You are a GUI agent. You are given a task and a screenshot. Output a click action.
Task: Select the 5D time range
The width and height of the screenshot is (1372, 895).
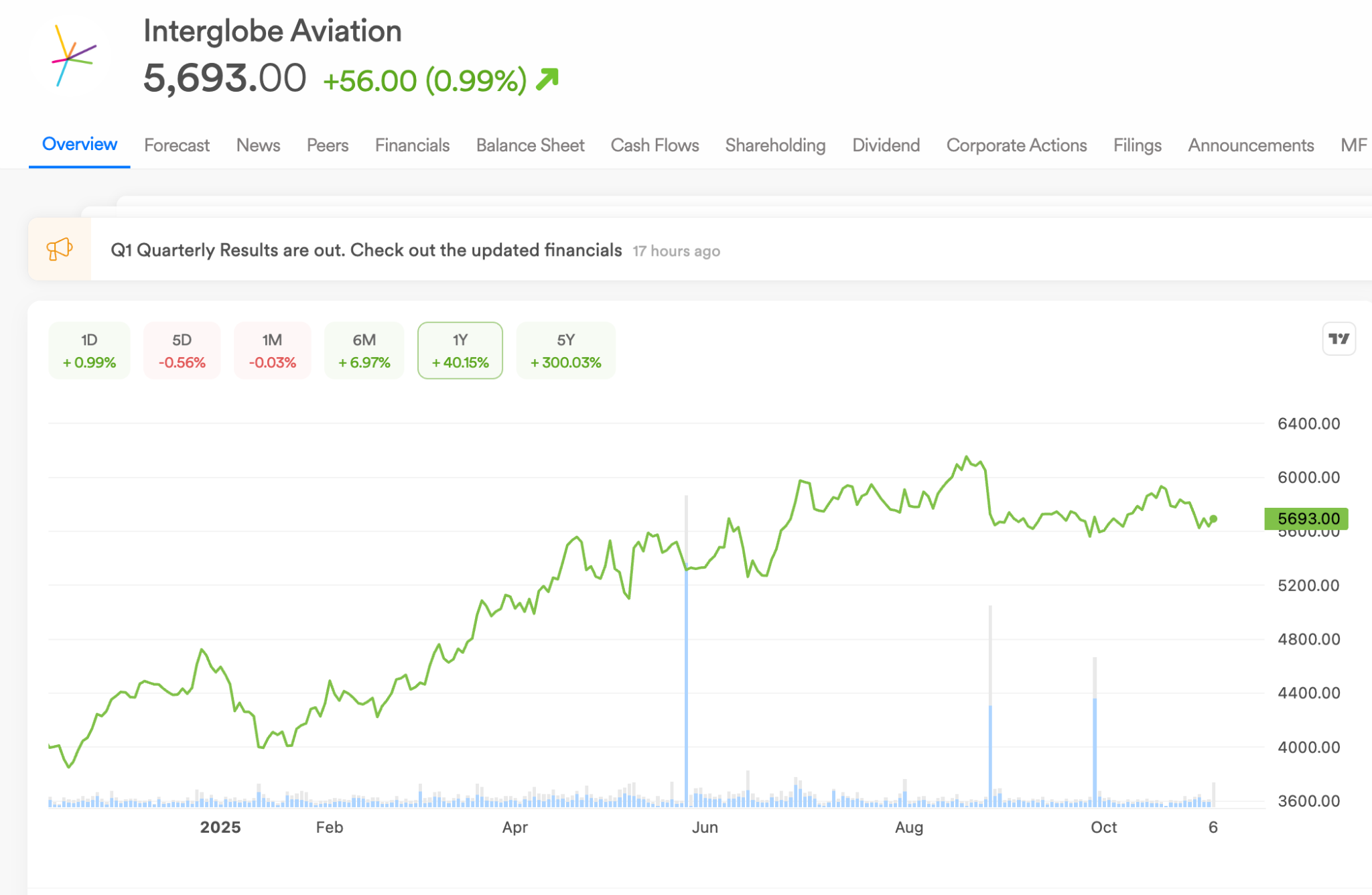pos(182,350)
